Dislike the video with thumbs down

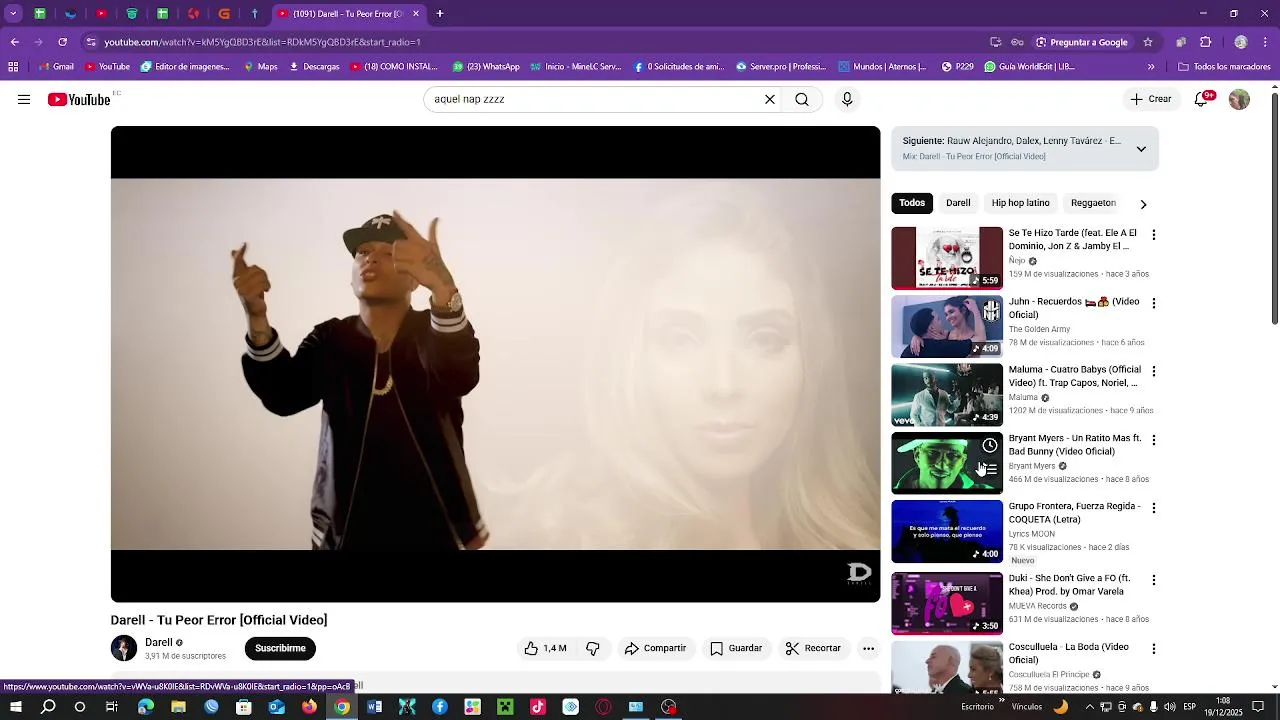(593, 648)
